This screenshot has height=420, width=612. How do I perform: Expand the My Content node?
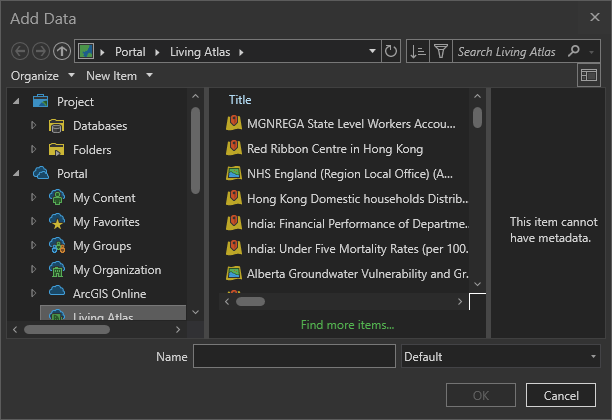pos(33,197)
